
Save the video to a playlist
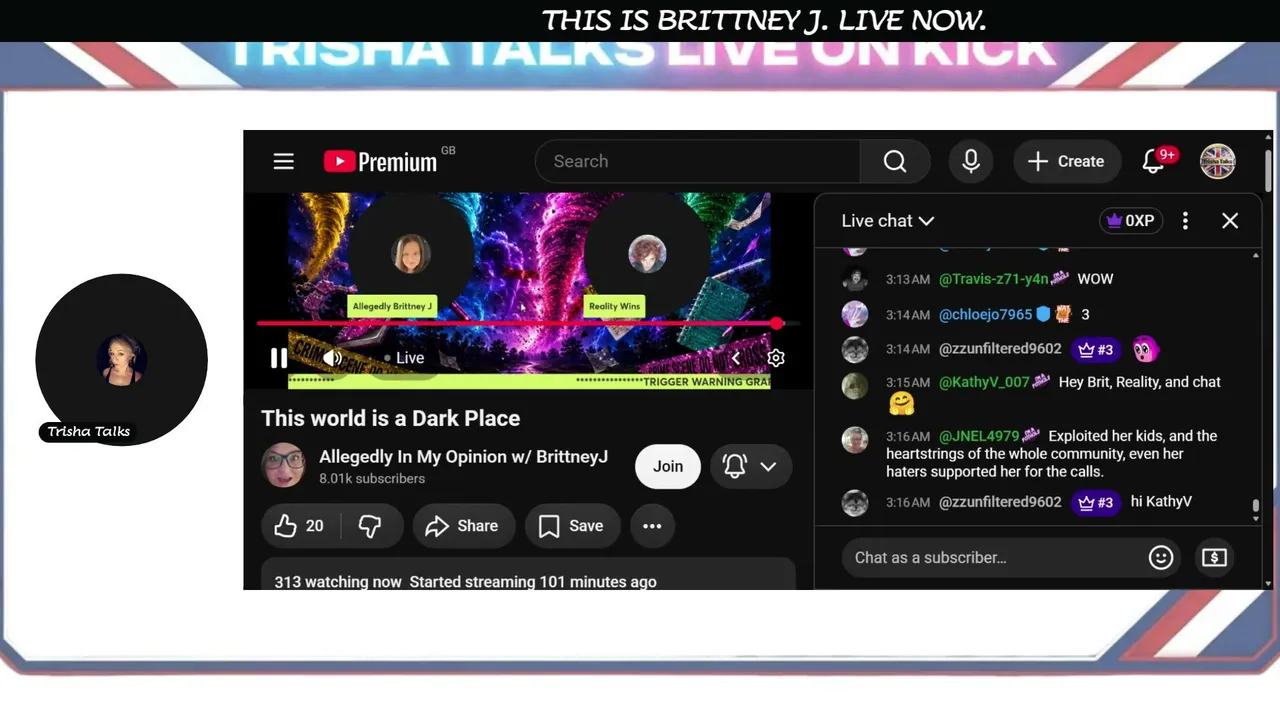pos(572,526)
